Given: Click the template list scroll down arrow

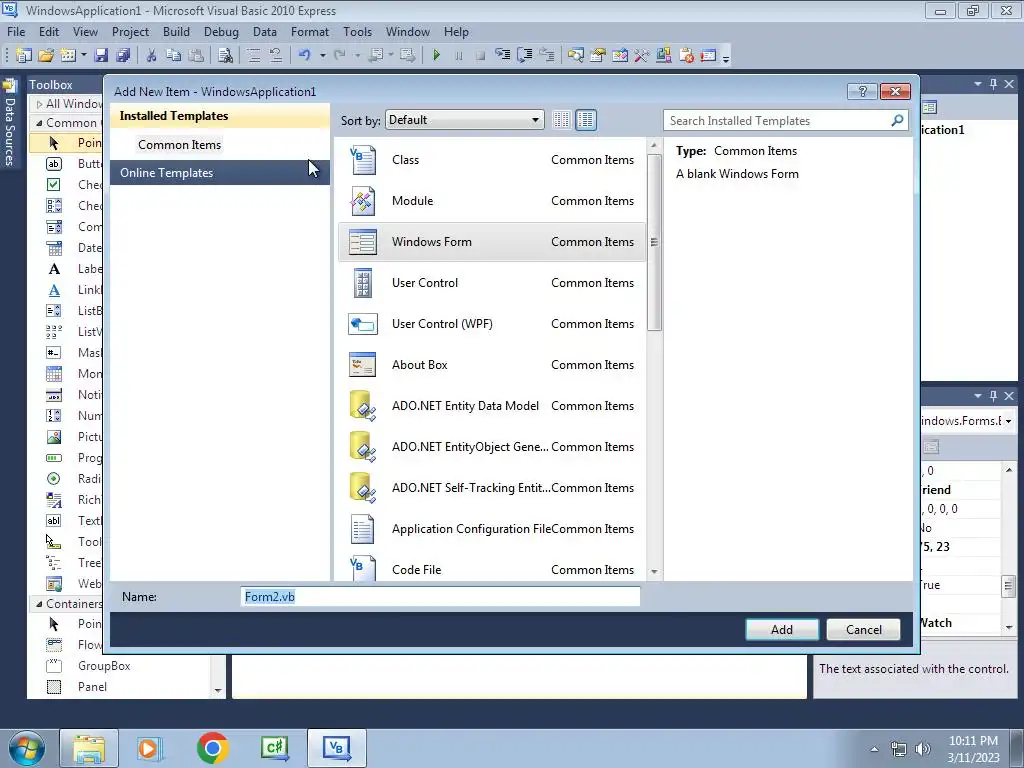Looking at the screenshot, I should coord(654,572).
